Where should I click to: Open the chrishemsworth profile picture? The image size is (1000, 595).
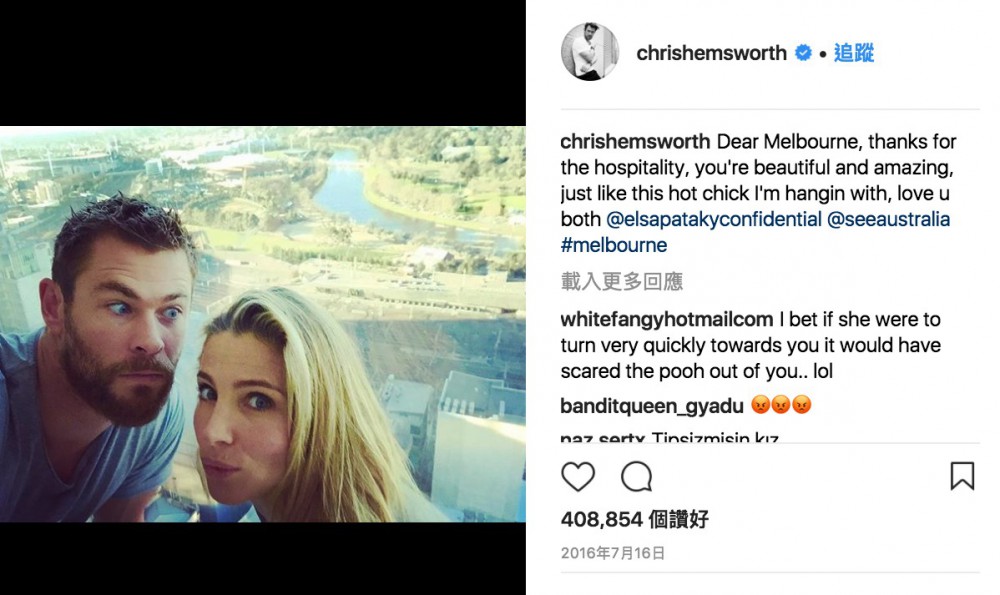click(590, 52)
